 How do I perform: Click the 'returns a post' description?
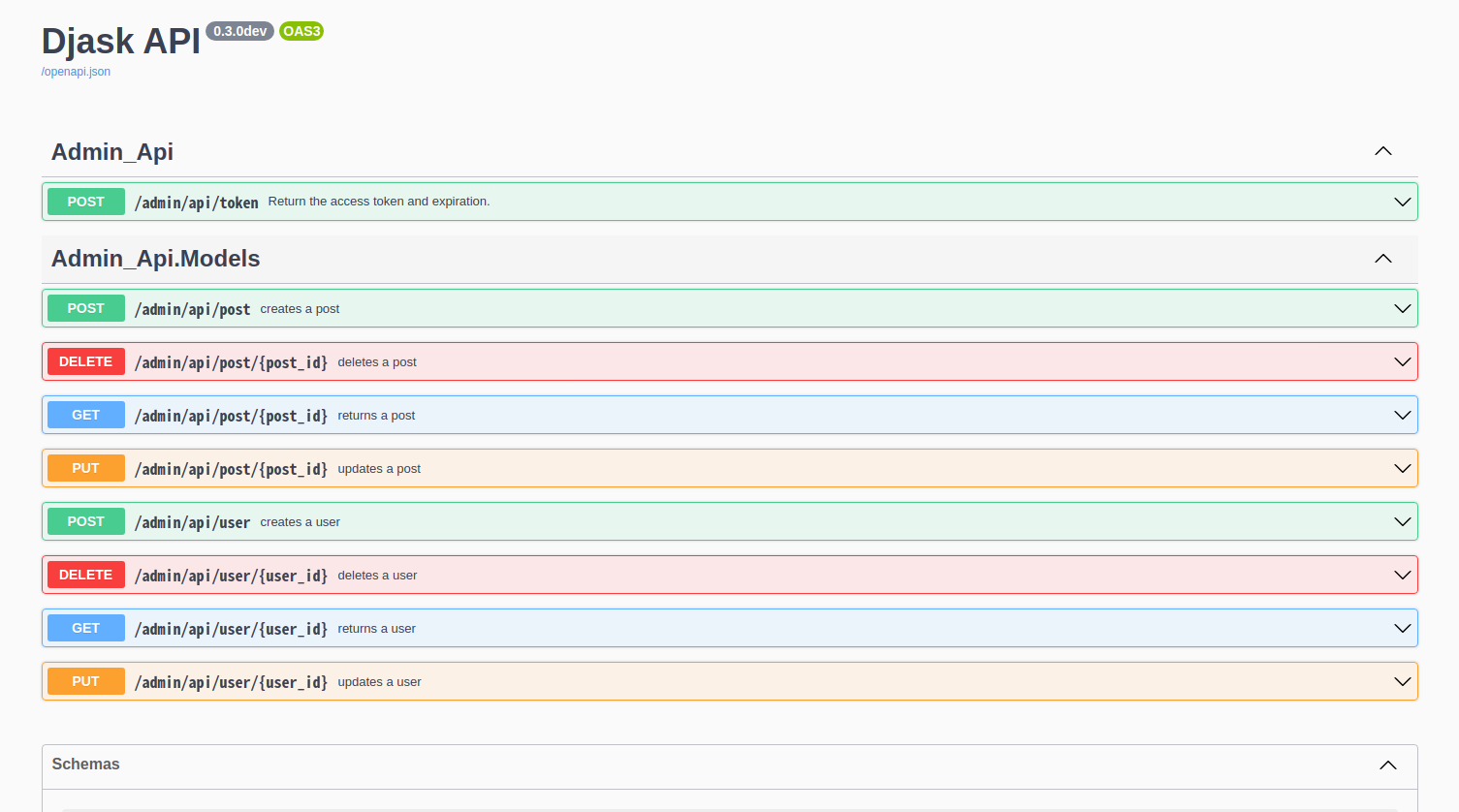(376, 416)
